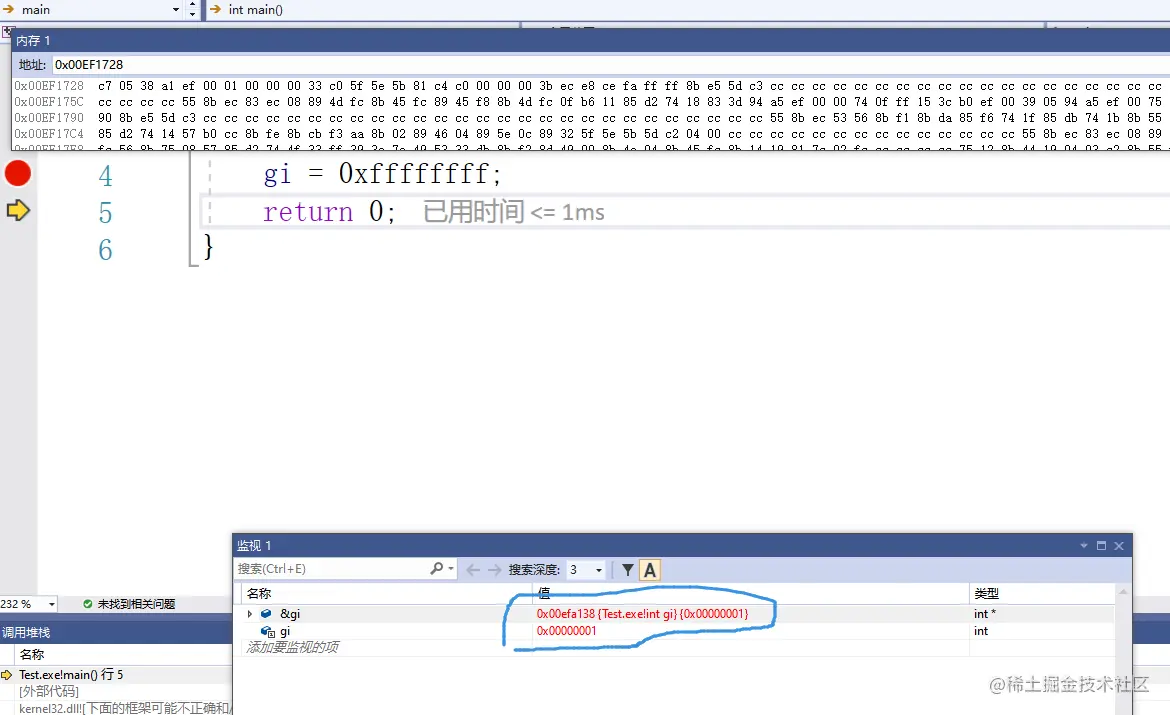Screen dimensions: 1170x715
Task: Toggle the red breakpoint on line 4
Action: (18, 173)
